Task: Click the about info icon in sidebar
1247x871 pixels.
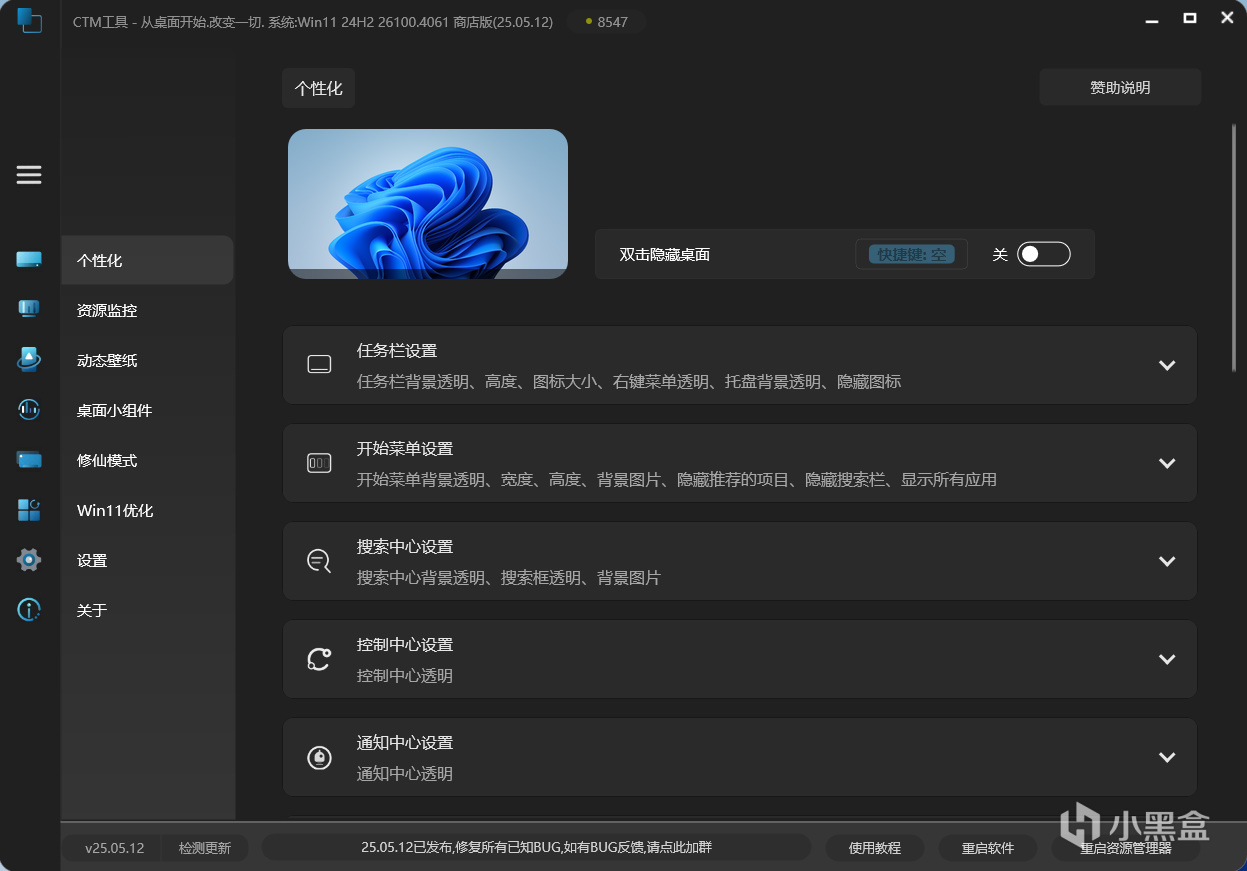Action: coord(29,609)
